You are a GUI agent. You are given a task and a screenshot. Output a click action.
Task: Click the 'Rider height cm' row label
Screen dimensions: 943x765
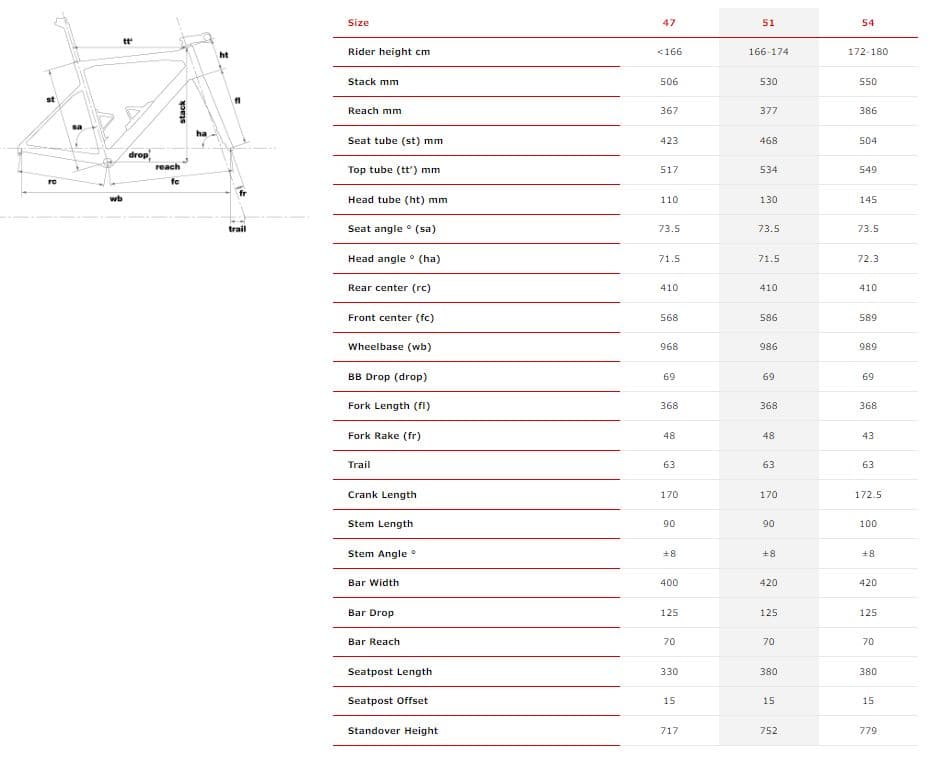(388, 52)
